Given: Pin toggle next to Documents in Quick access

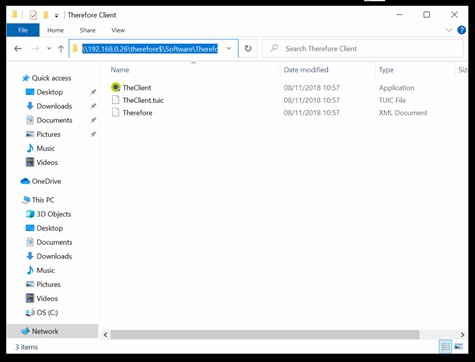Looking at the screenshot, I should tap(93, 120).
